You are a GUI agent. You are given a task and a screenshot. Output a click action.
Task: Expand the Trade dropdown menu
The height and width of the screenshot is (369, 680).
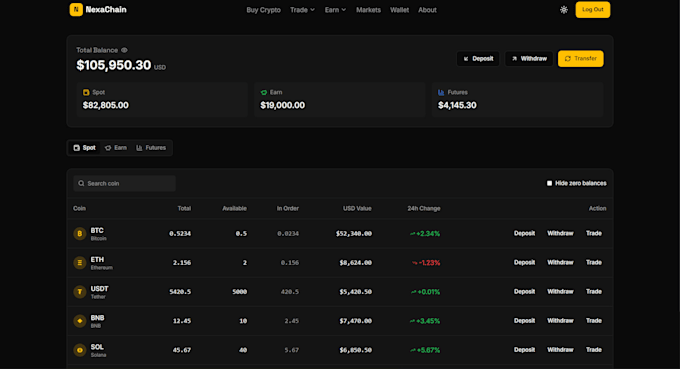pos(302,10)
